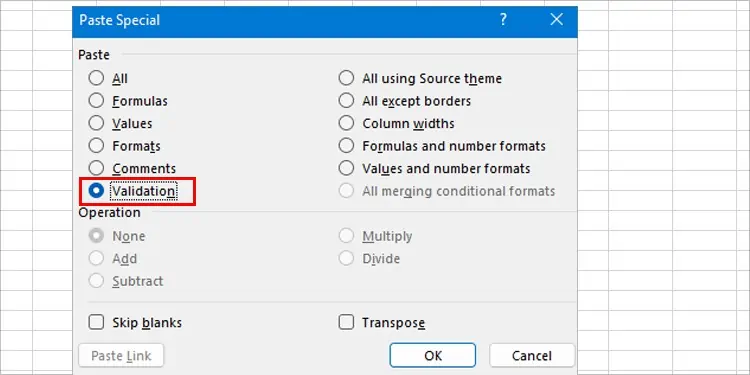Close the Paste Special dialog

[556, 20]
